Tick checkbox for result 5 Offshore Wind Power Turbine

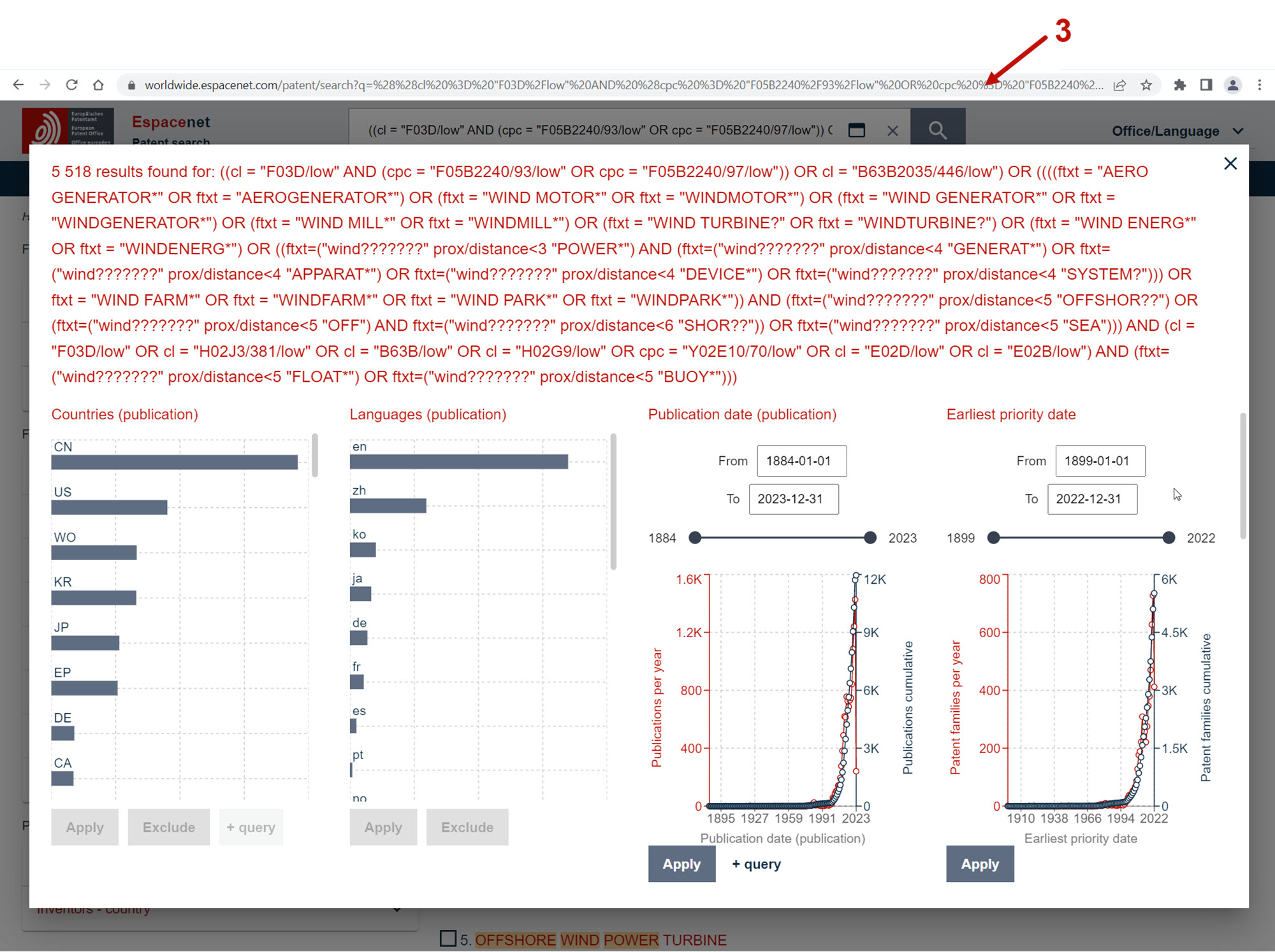click(448, 939)
